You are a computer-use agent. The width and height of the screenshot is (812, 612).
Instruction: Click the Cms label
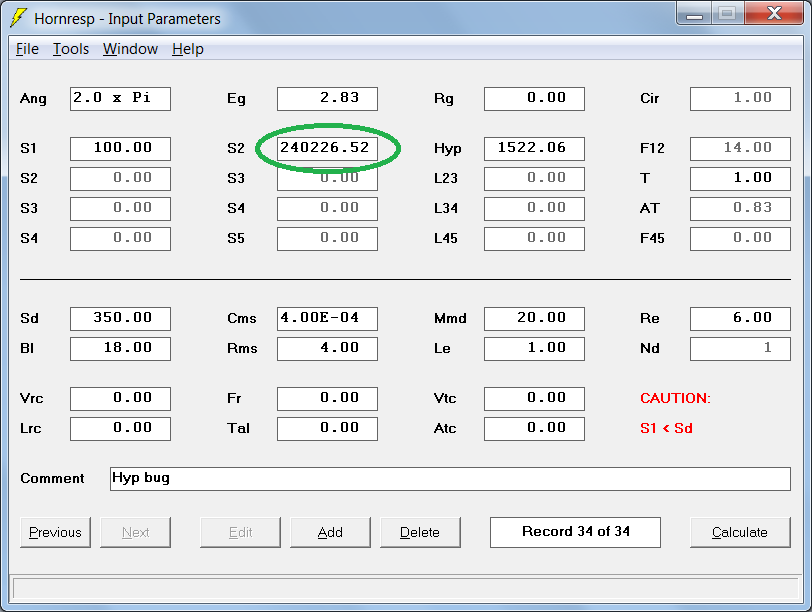click(241, 318)
